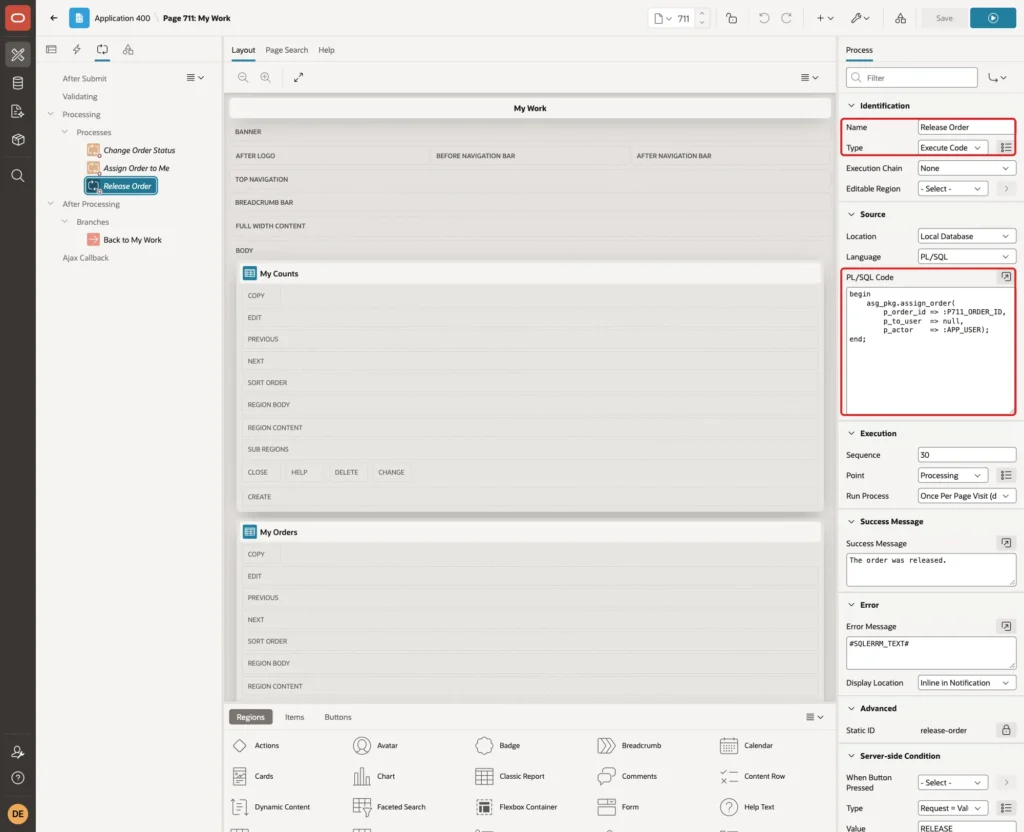The image size is (1024, 832).
Task: Open the Point Processing dropdown
Action: (952, 475)
